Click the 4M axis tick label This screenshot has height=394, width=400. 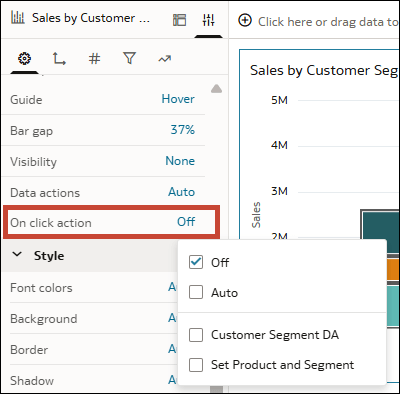(279, 145)
